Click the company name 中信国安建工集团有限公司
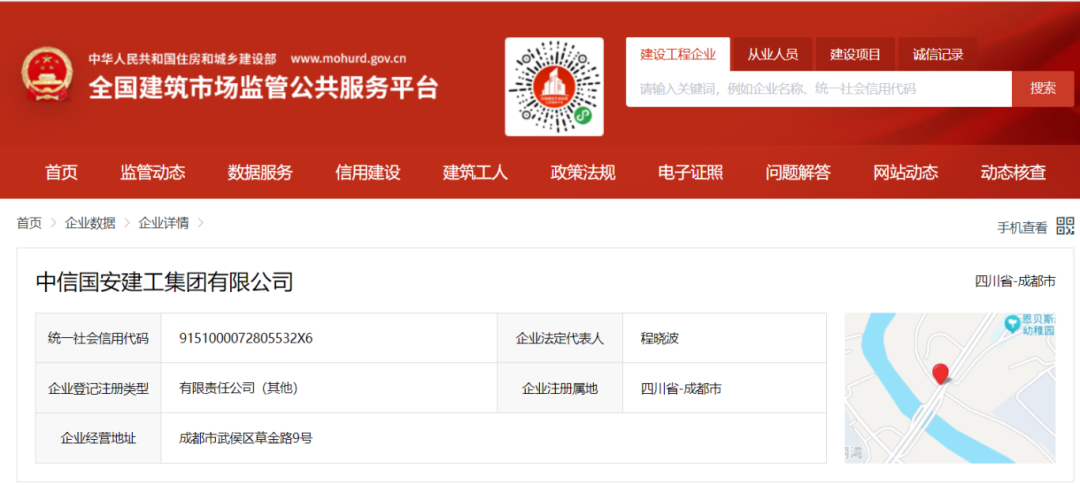 (165, 282)
